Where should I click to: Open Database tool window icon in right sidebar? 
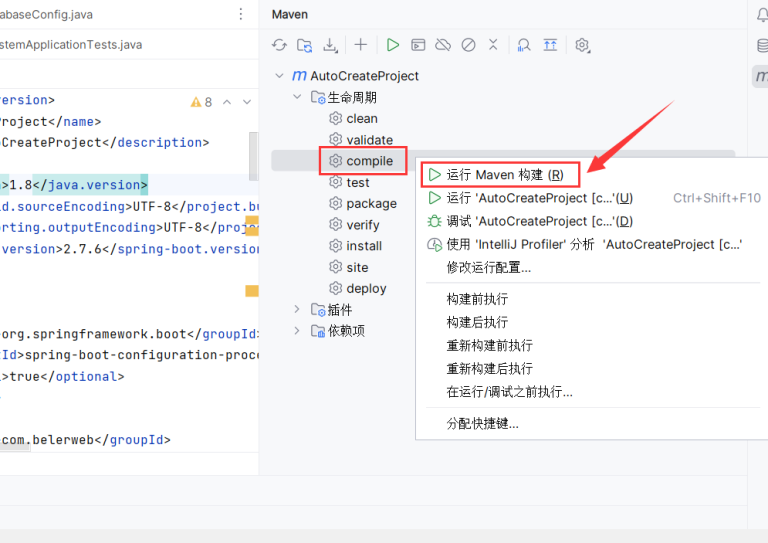[x=763, y=46]
